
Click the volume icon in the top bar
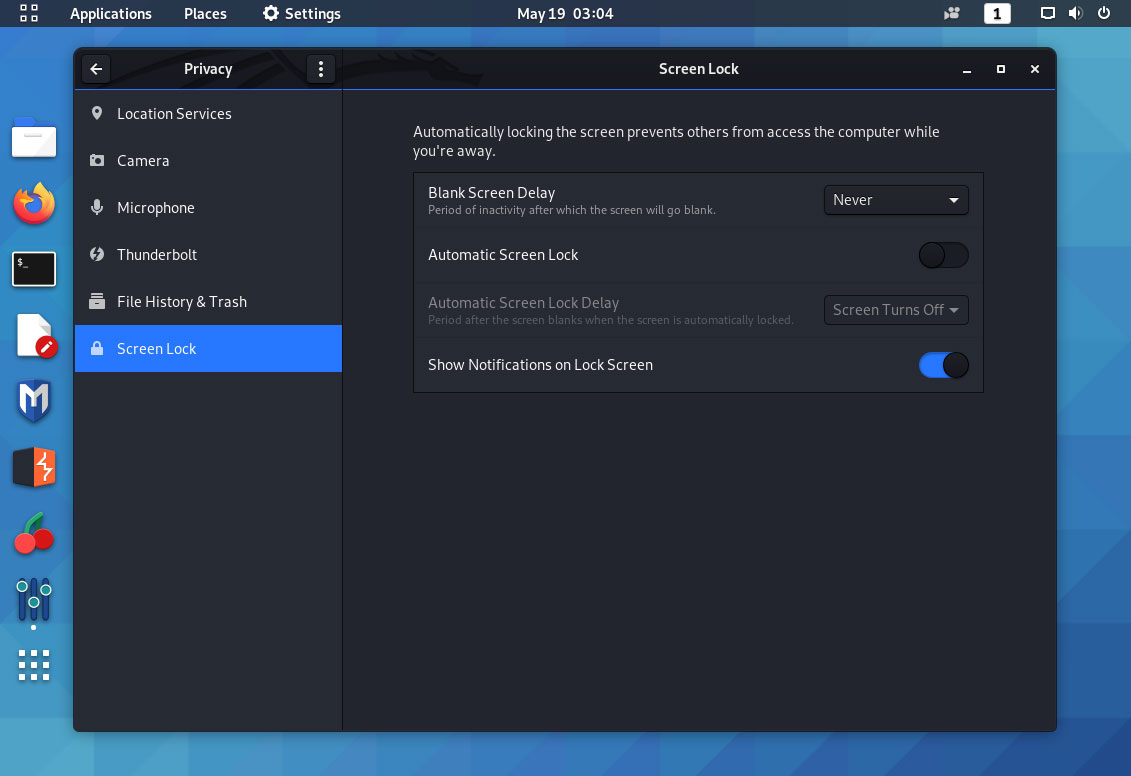(x=1074, y=13)
